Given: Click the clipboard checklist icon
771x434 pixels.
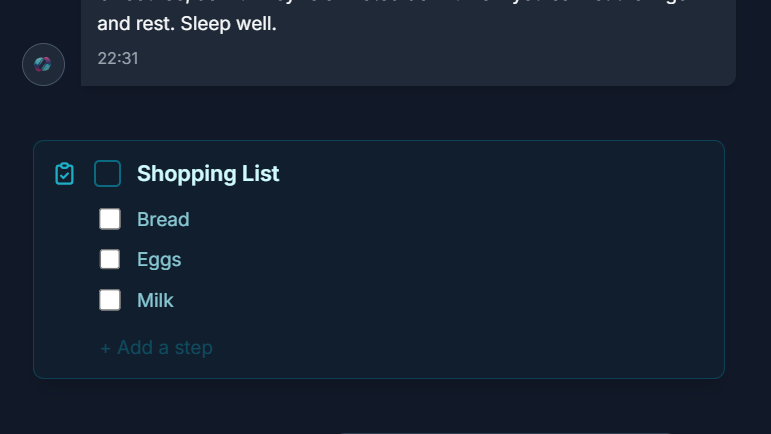Looking at the screenshot, I should [x=64, y=174].
